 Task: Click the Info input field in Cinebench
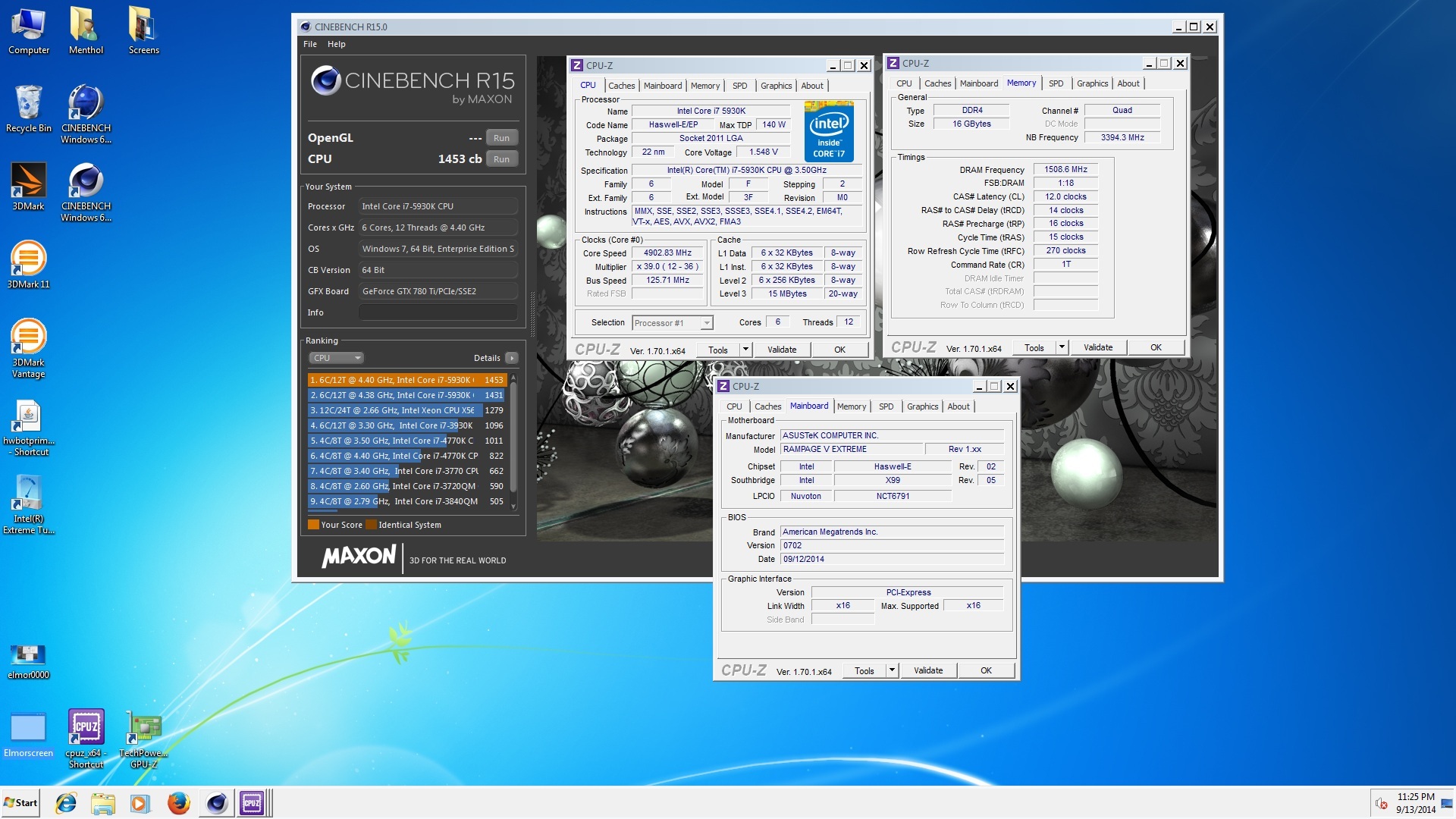[x=438, y=312]
